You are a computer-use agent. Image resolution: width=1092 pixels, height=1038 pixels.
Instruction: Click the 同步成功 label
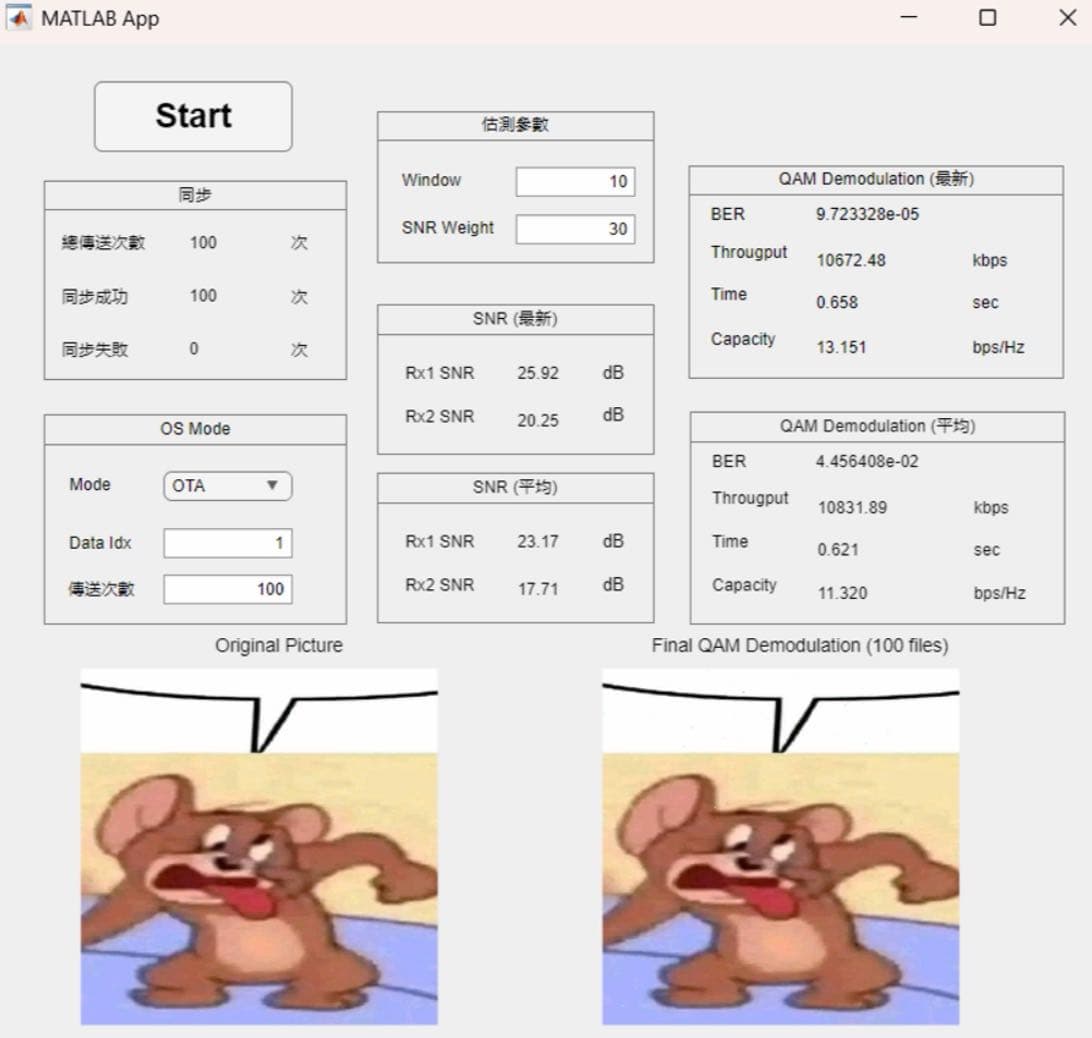pyautogui.click(x=95, y=297)
